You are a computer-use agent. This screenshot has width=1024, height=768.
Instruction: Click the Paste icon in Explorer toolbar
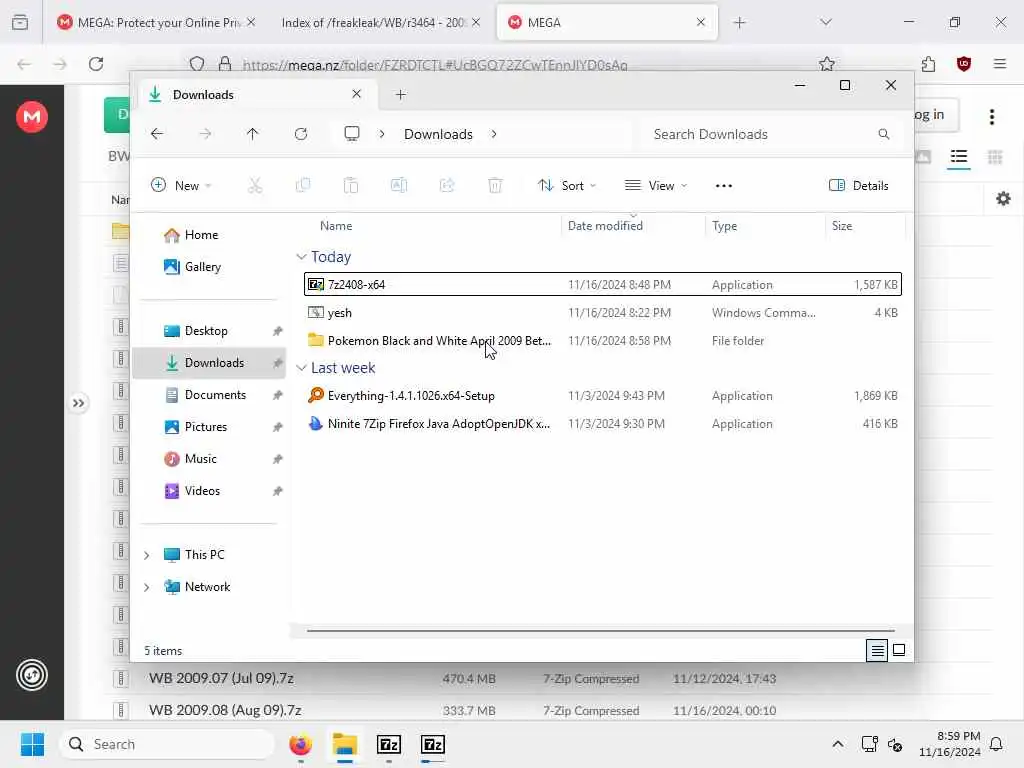[351, 186]
